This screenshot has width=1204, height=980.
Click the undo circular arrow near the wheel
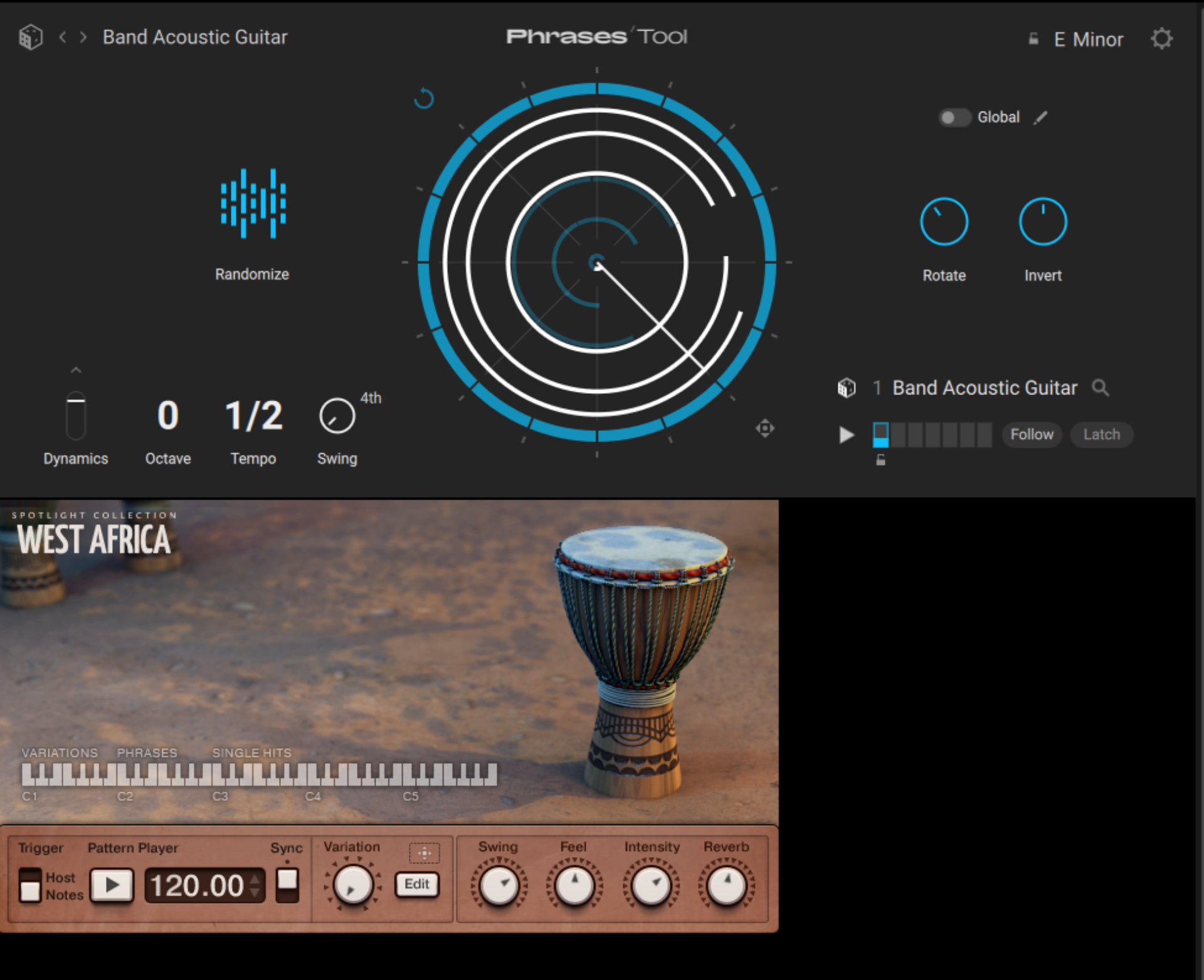(424, 99)
